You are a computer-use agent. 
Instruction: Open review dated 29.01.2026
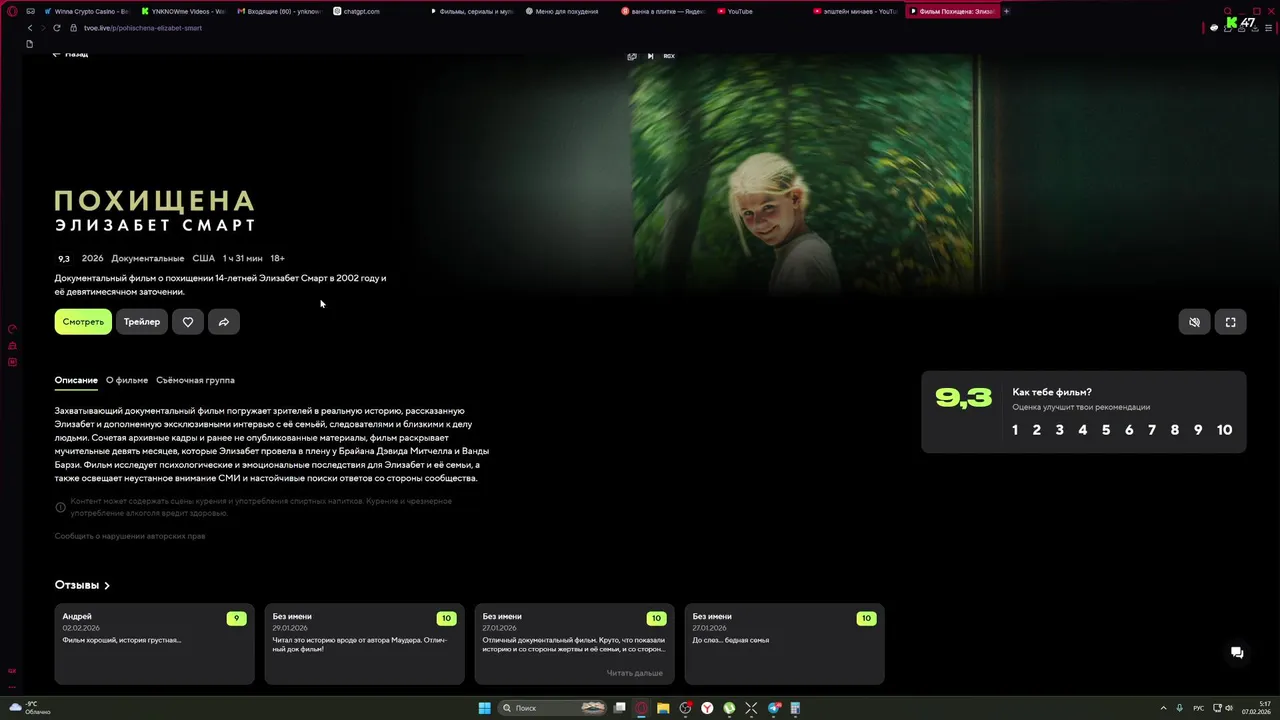click(365, 644)
